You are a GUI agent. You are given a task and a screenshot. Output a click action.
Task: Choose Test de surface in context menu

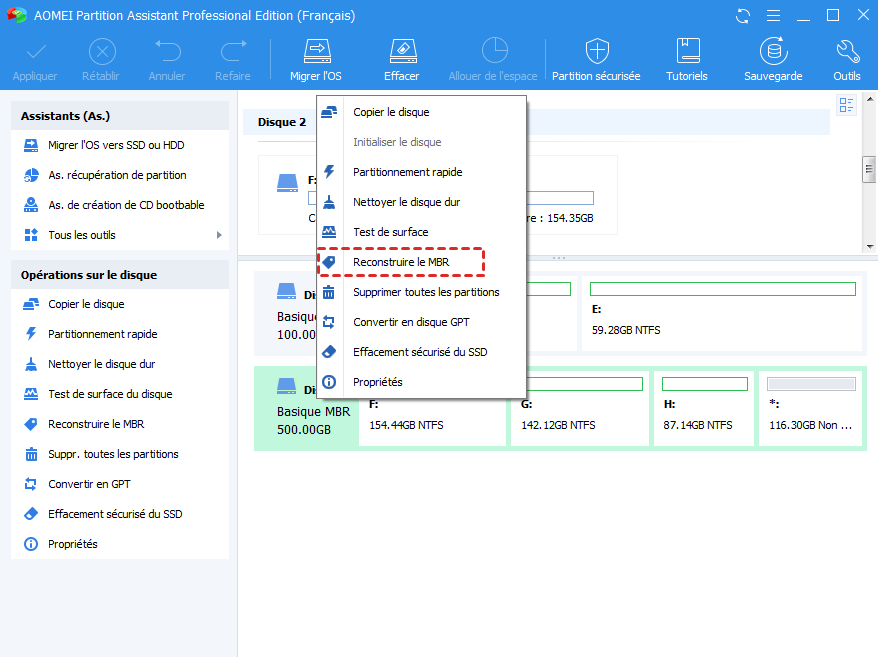point(421,232)
